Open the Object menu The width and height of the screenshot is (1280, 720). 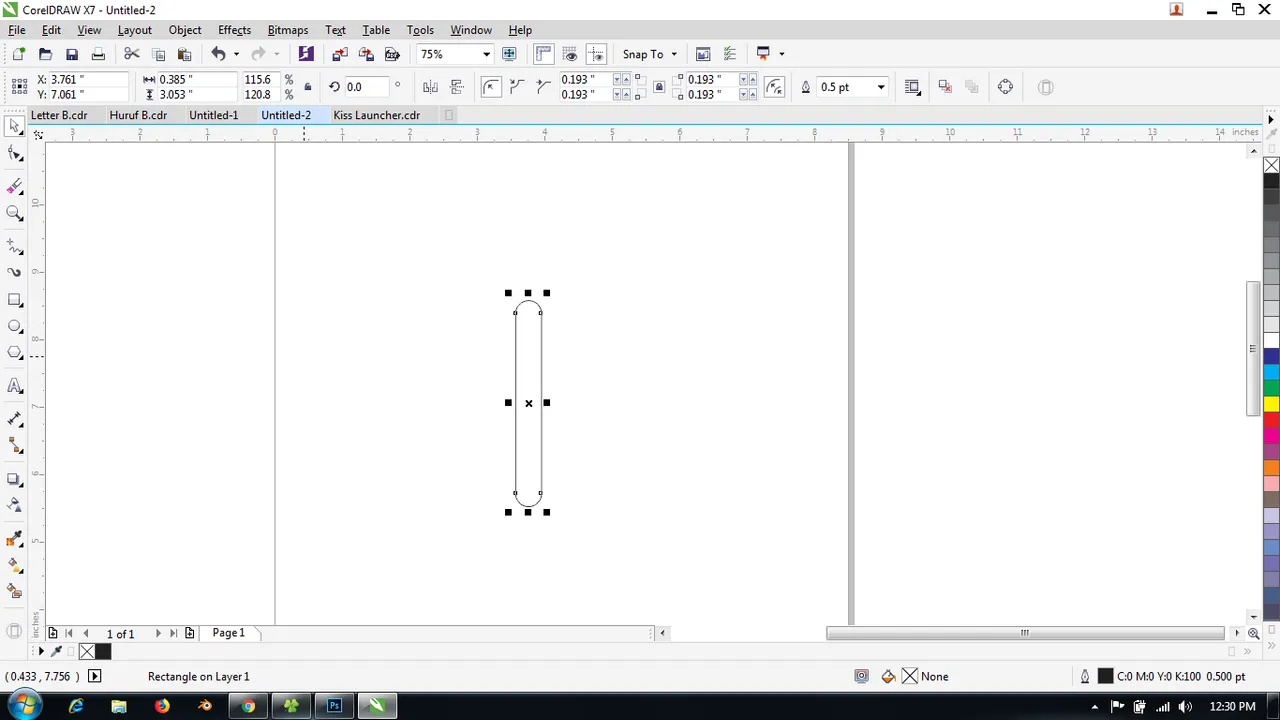[185, 30]
